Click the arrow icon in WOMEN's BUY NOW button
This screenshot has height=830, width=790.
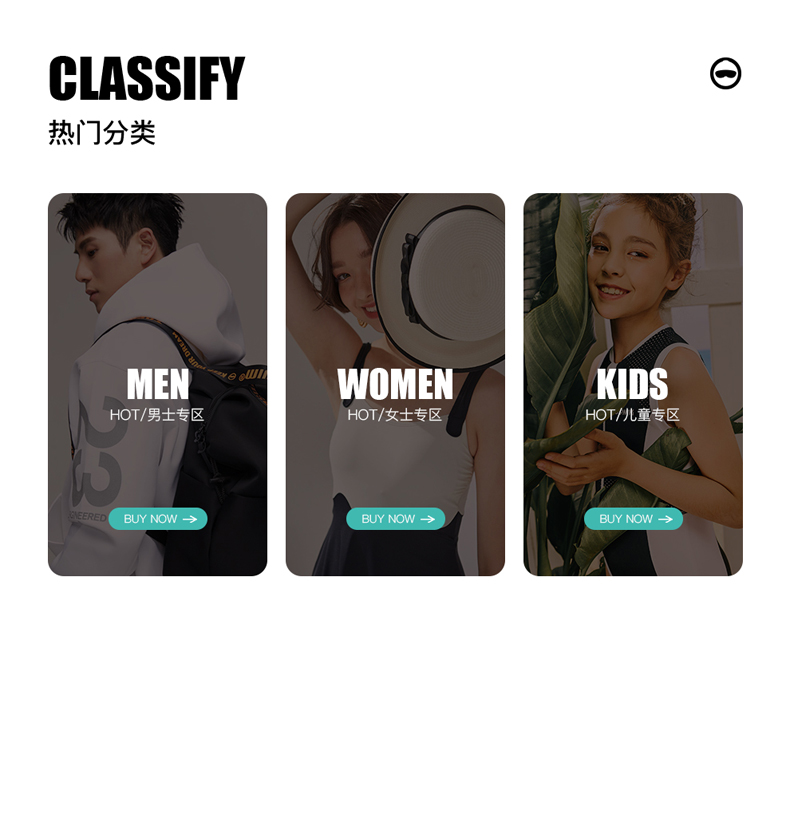tap(427, 519)
